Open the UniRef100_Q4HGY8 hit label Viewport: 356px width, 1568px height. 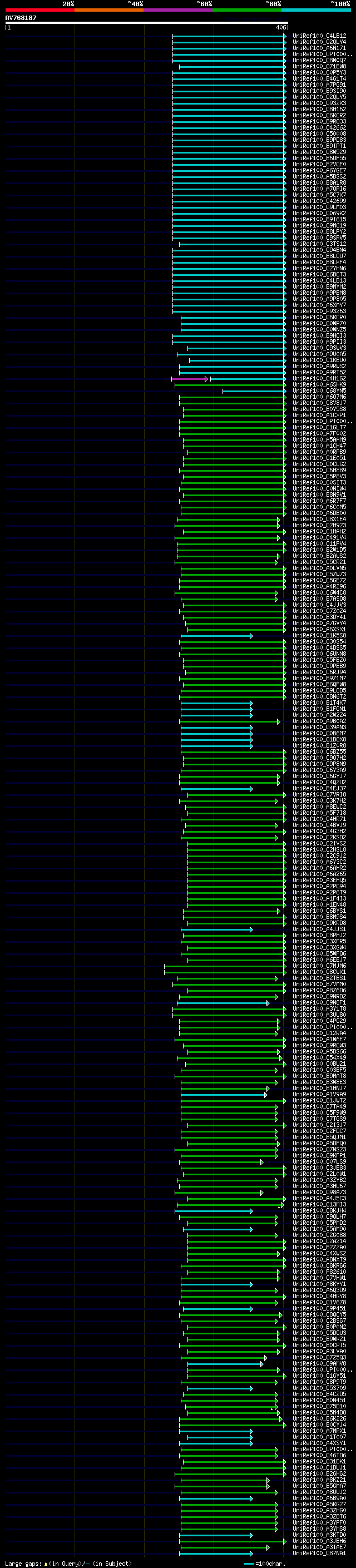point(319,1297)
